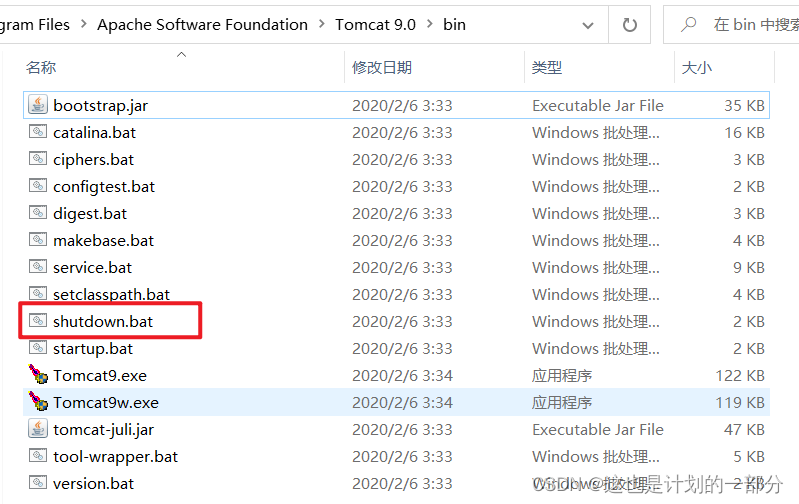Viewport: 799px width, 504px height.
Task: Open the address bar history dropdown
Action: (x=588, y=25)
